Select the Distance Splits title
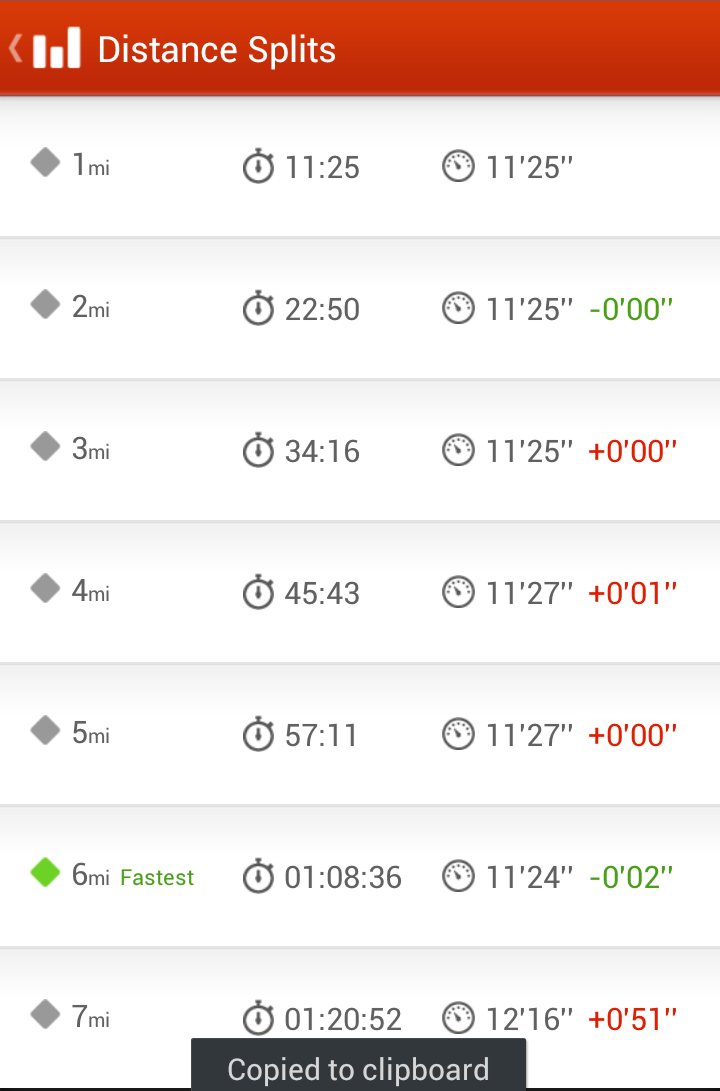720x1091 pixels. [216, 50]
